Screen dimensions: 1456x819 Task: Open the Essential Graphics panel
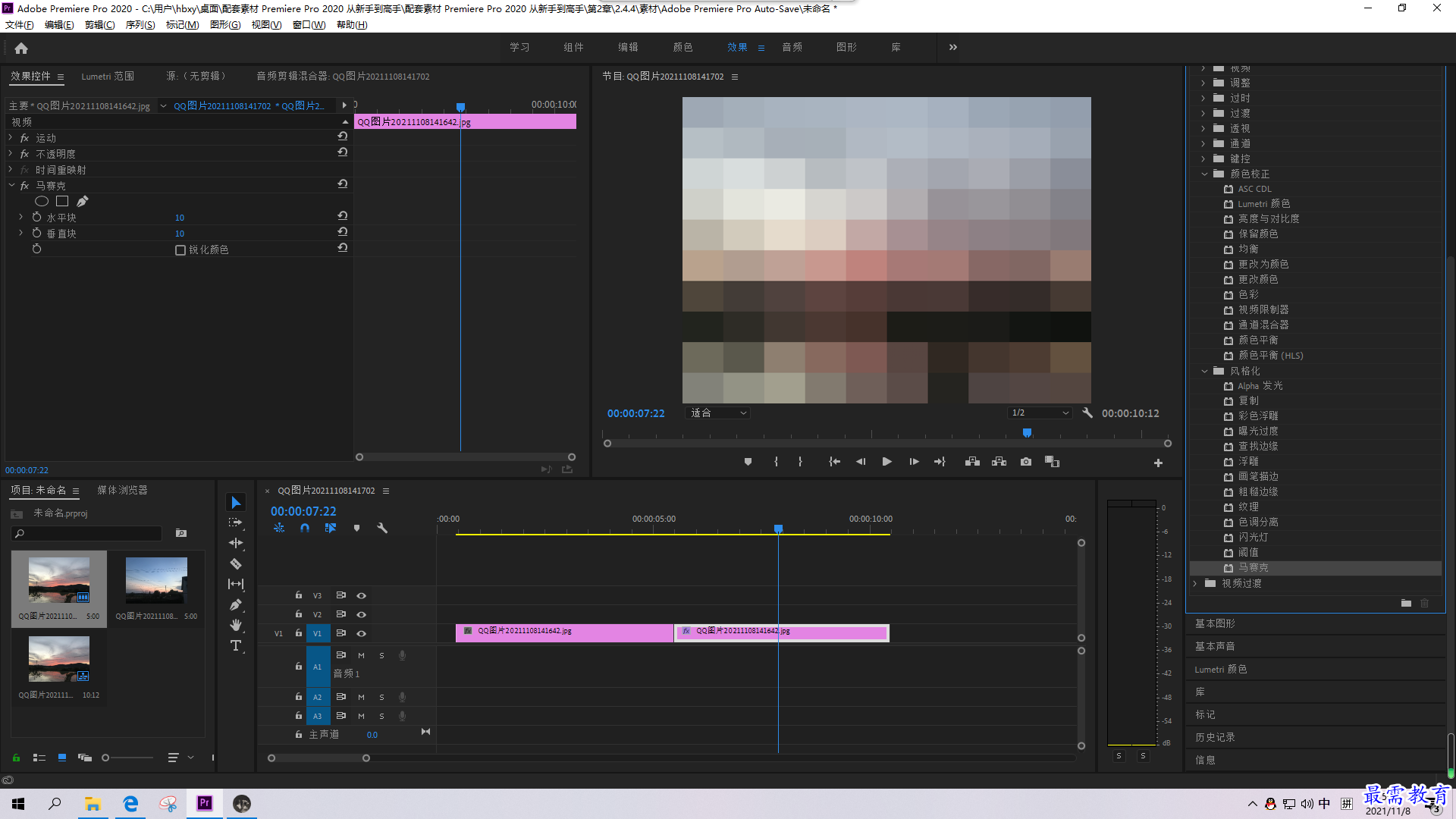pos(1215,623)
